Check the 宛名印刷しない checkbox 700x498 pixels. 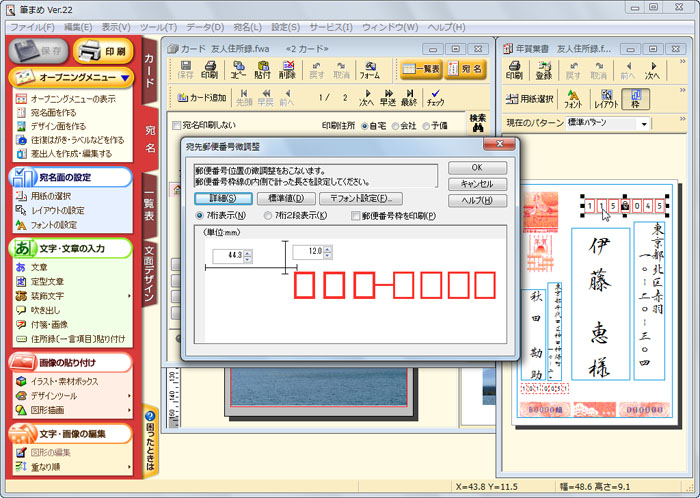pyautogui.click(x=177, y=126)
